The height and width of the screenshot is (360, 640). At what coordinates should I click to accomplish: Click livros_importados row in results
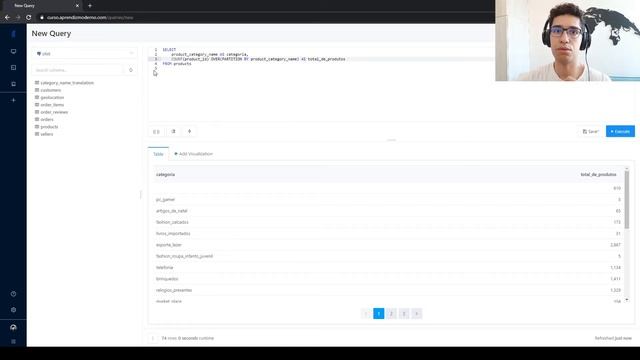pyautogui.click(x=388, y=233)
